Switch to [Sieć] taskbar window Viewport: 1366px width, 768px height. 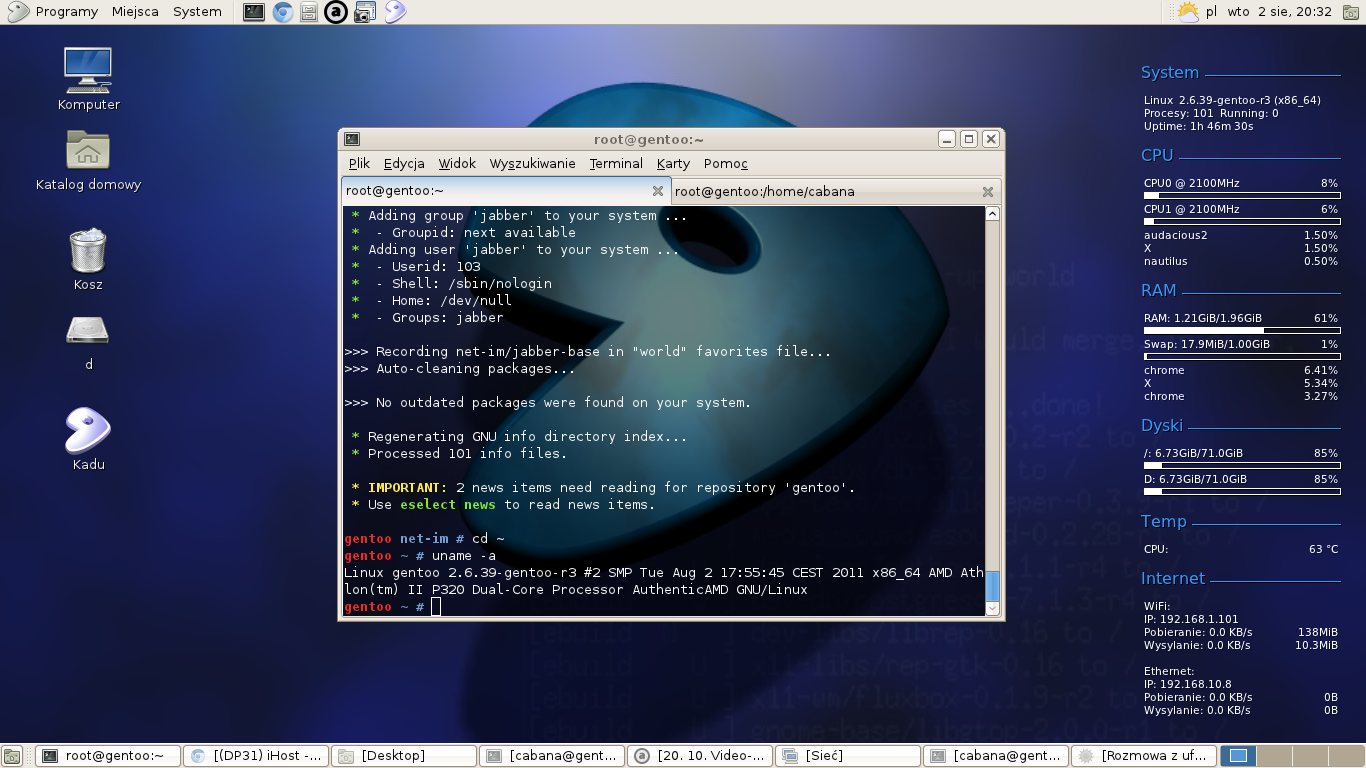849,756
